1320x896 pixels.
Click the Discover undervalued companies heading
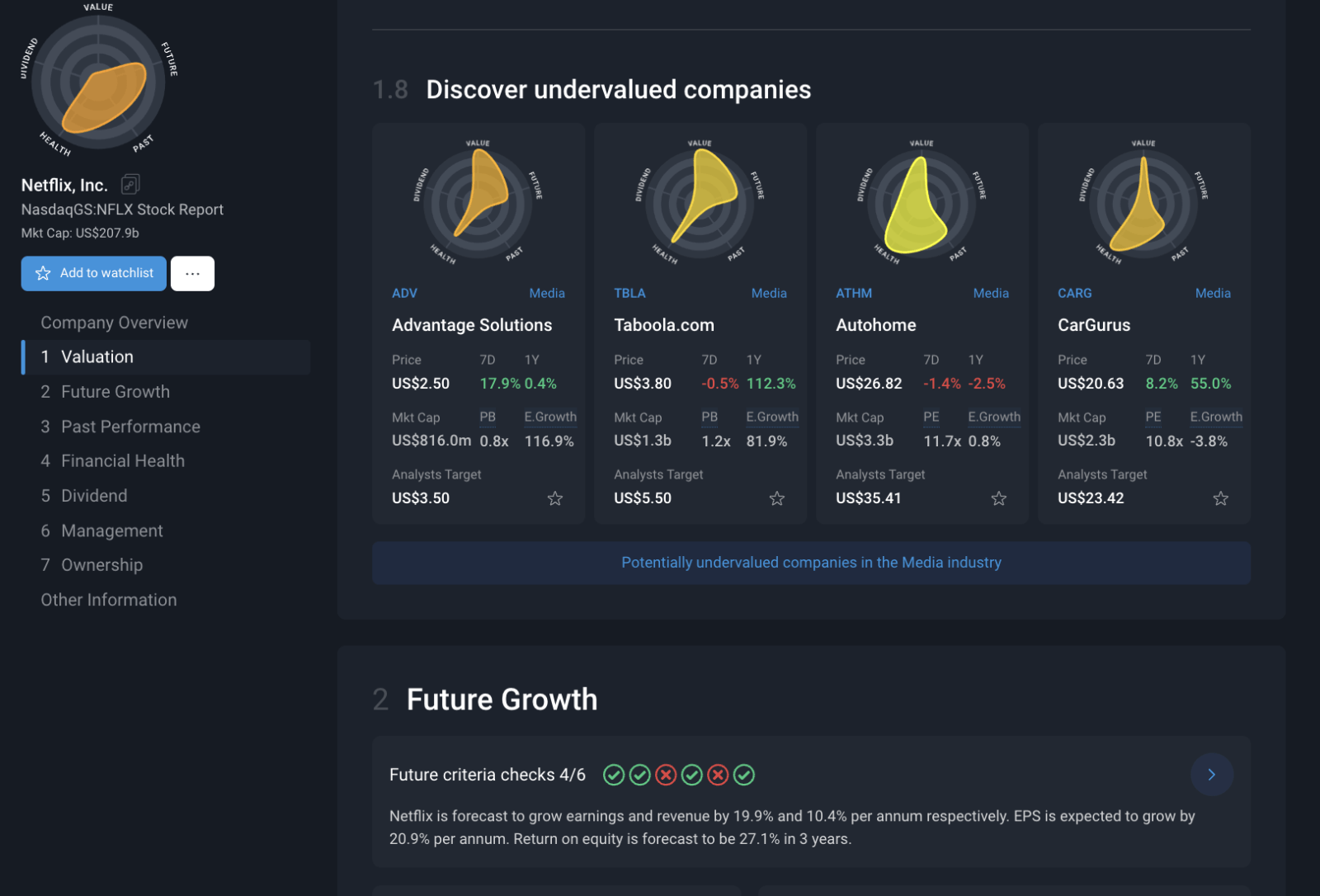(x=619, y=89)
